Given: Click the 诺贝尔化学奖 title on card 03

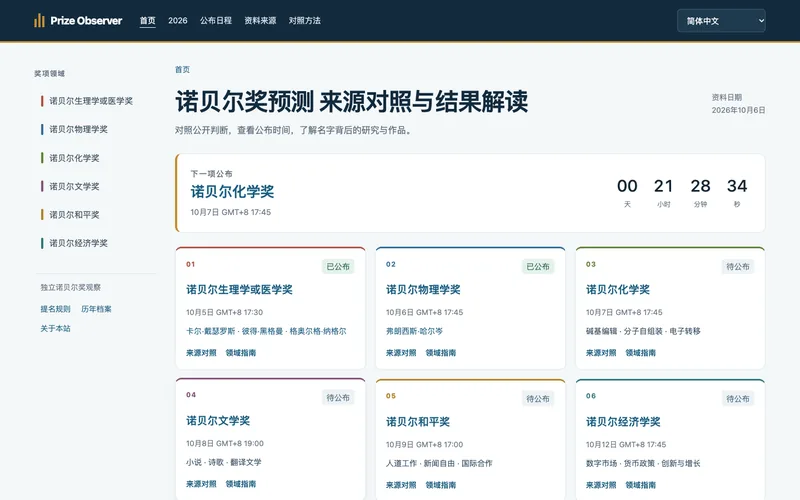Looking at the screenshot, I should (x=618, y=290).
